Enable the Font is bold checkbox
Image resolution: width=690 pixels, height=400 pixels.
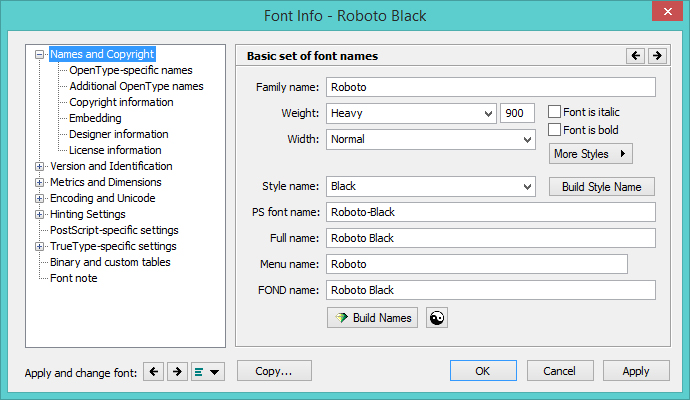click(554, 130)
